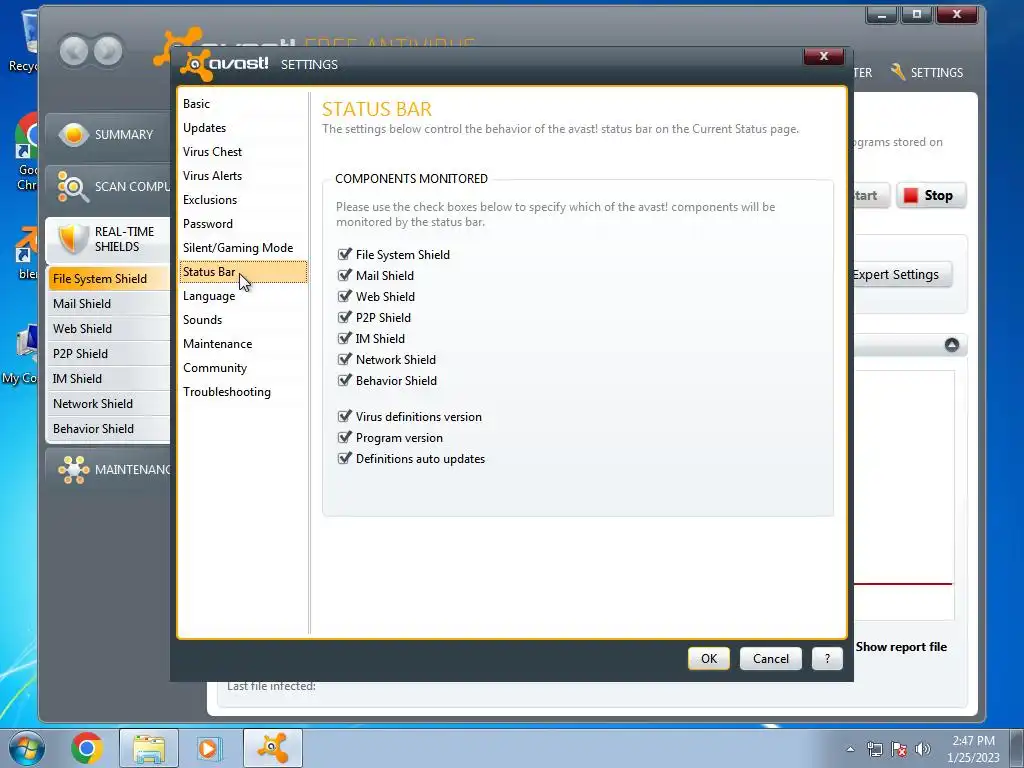The image size is (1024, 768).
Task: Click Expert Settings button in main window
Action: tap(901, 274)
